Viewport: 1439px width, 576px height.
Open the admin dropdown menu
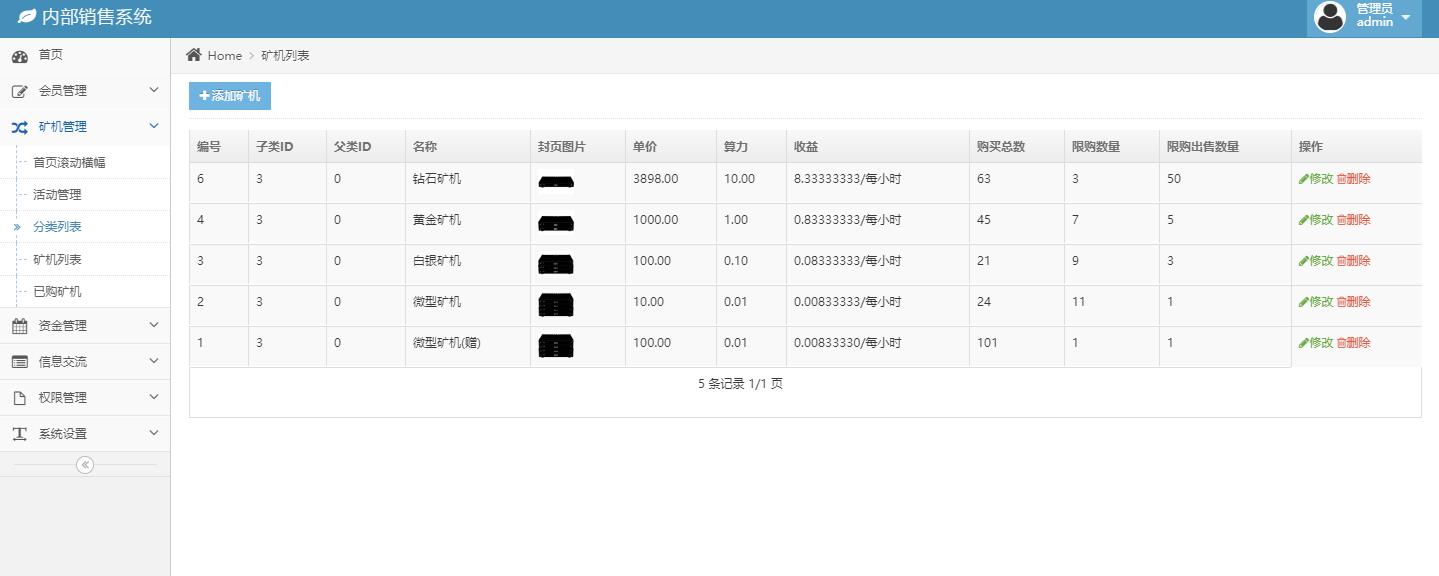(1404, 17)
